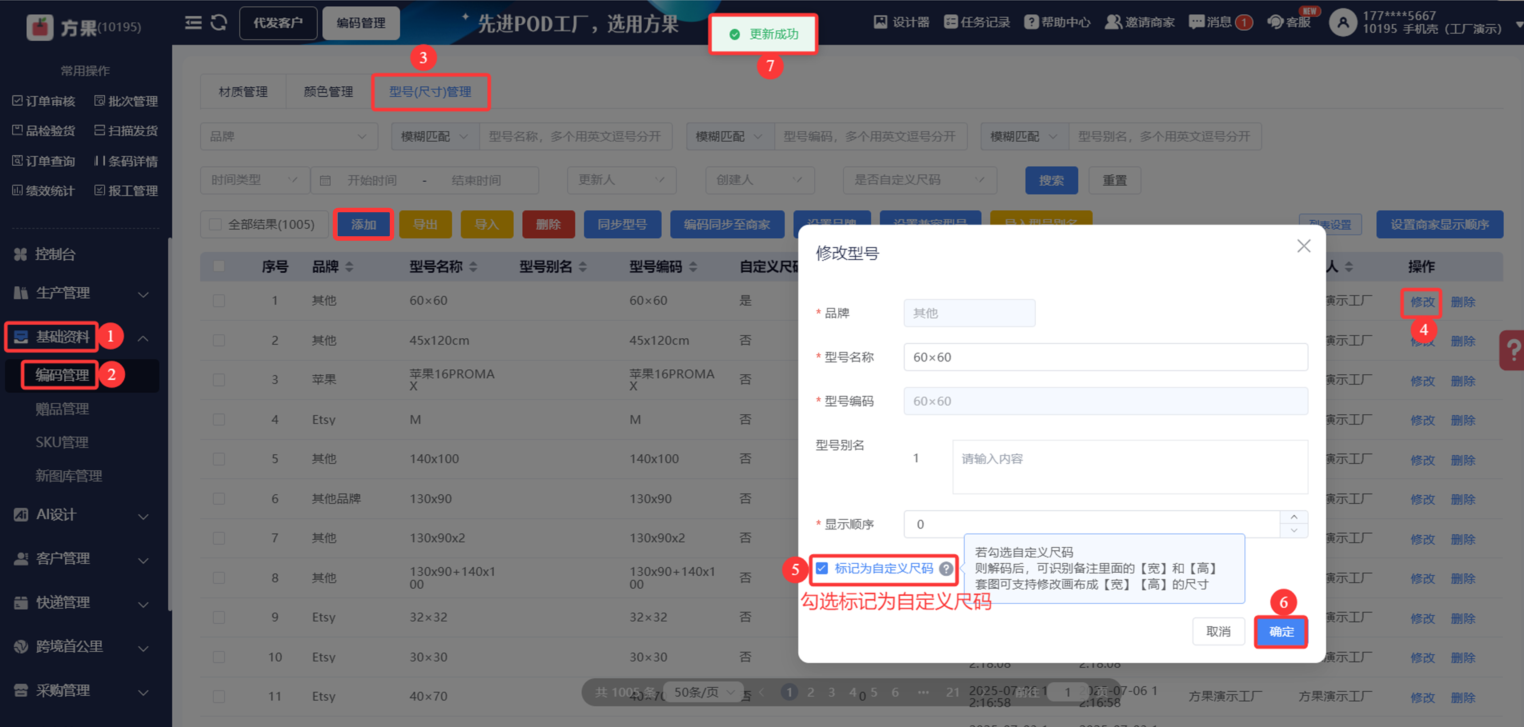Click the 控制台 dashboard icon

coord(20,255)
